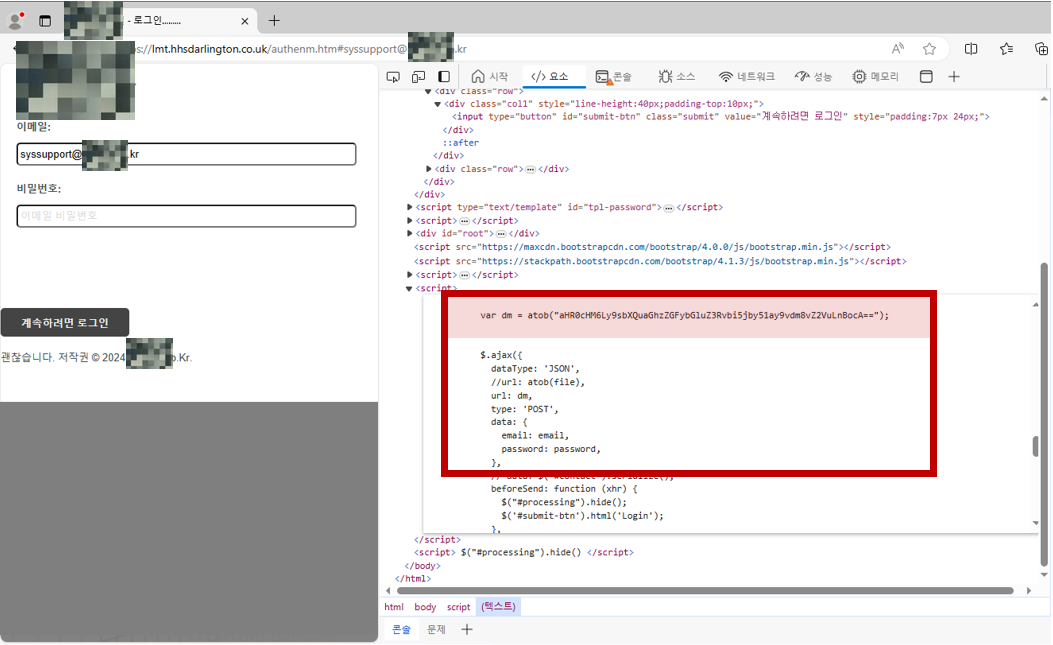Select script in the breadcrumb trail

click(x=459, y=607)
